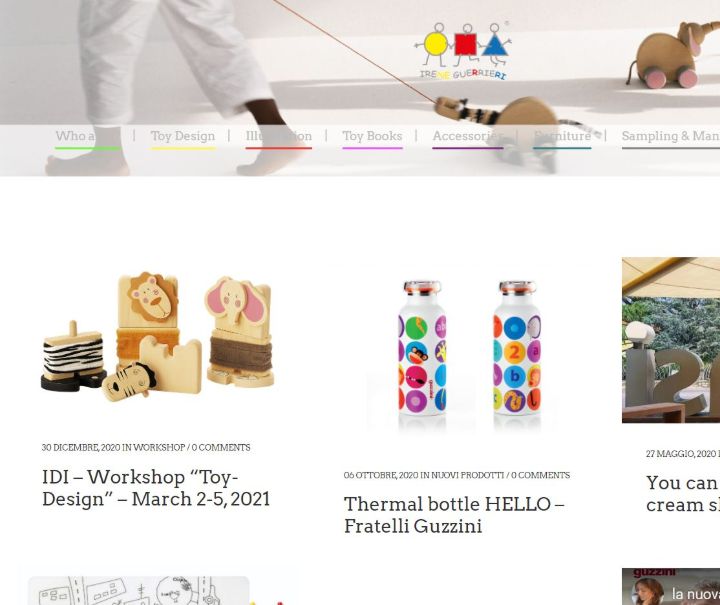Click the NUOVI PRODOTTI category link

coord(467,475)
